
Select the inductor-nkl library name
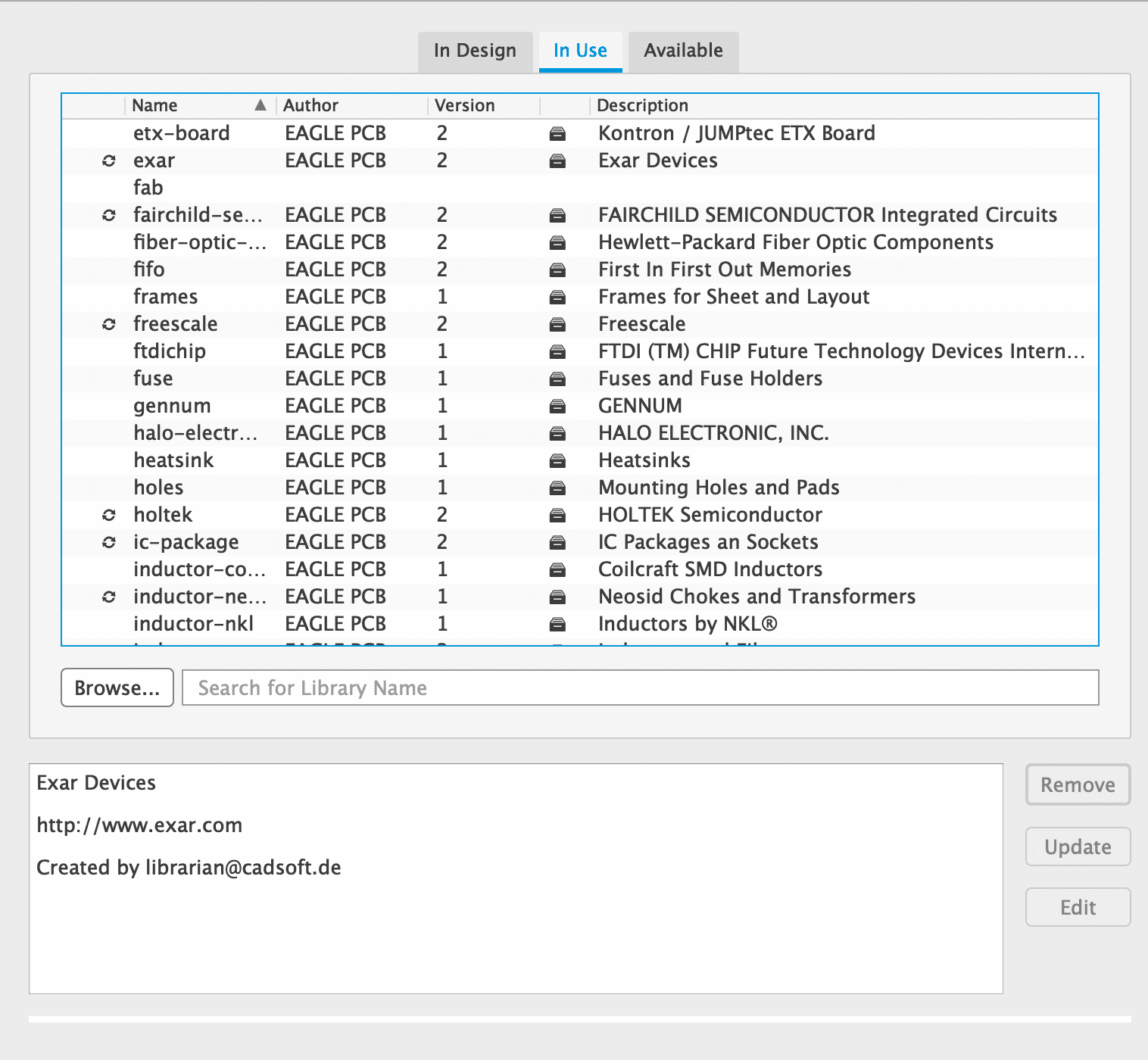pos(194,624)
